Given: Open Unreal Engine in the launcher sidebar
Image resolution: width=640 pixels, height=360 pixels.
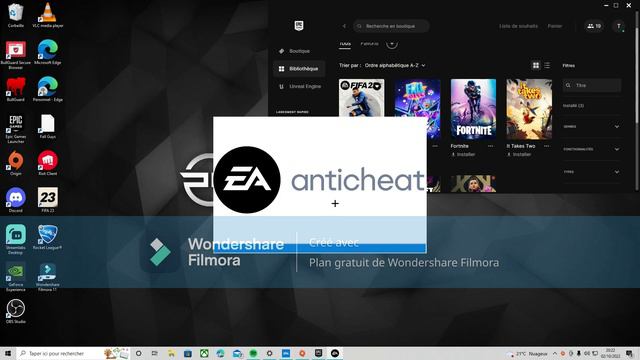Looking at the screenshot, I should 299,87.
